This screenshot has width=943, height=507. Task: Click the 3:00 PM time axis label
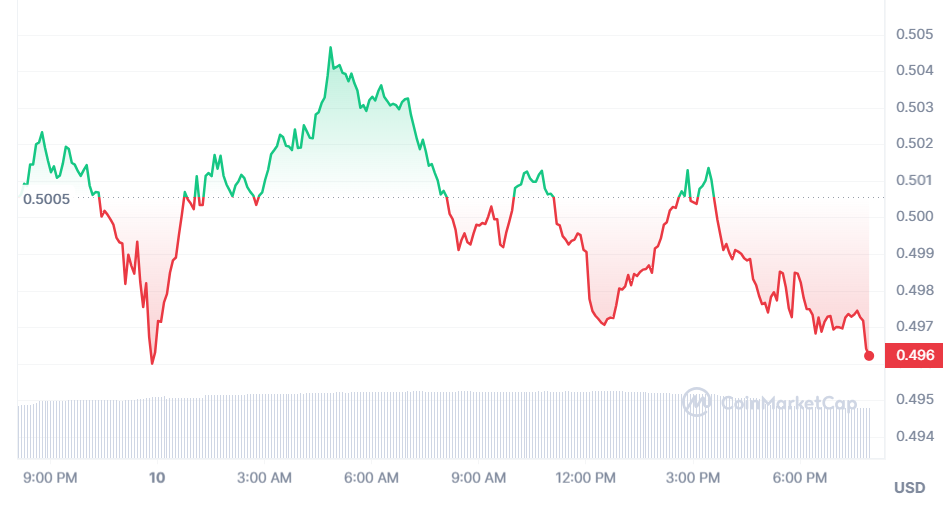coord(693,478)
